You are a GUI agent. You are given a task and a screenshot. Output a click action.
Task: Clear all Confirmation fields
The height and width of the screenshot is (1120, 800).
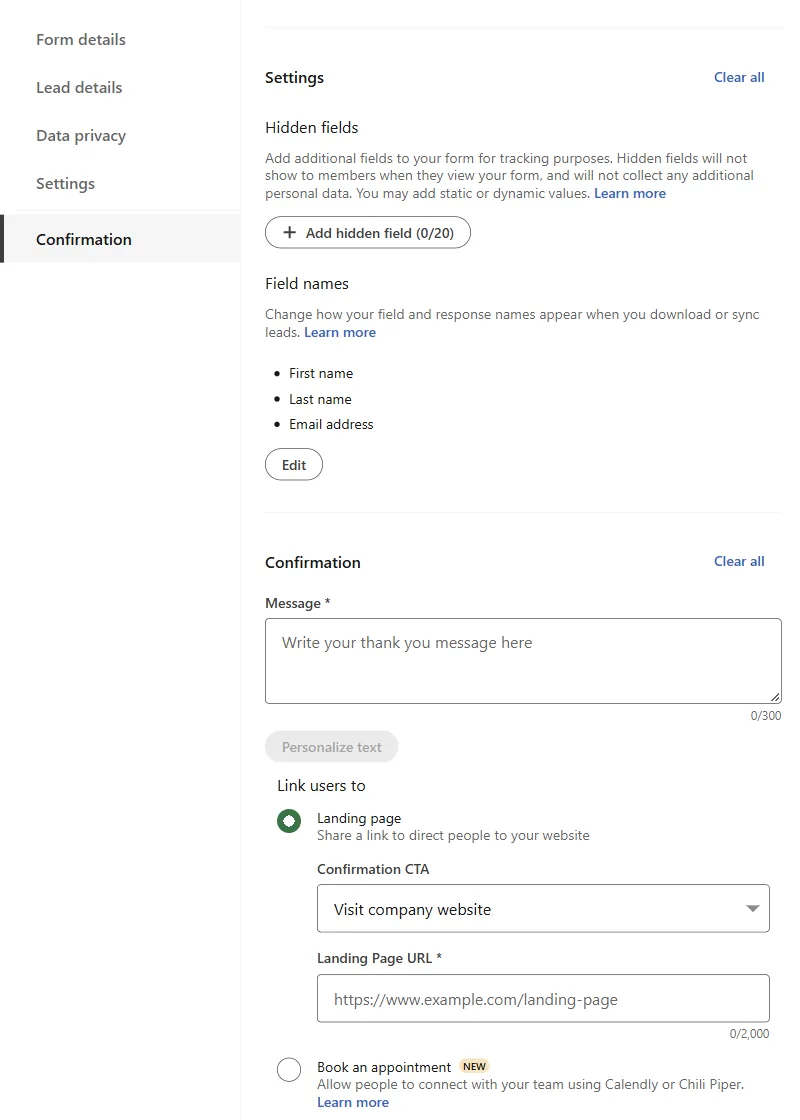739,561
